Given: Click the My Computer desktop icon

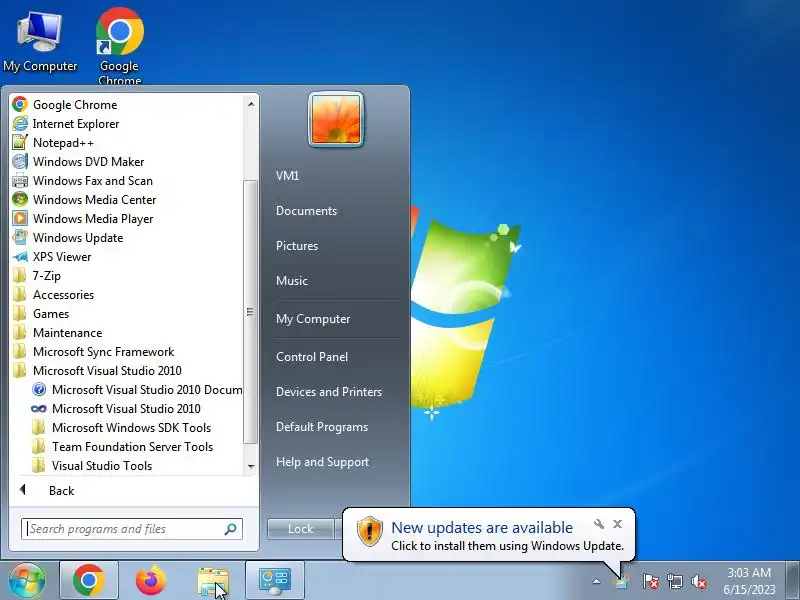Looking at the screenshot, I should pyautogui.click(x=40, y=42).
